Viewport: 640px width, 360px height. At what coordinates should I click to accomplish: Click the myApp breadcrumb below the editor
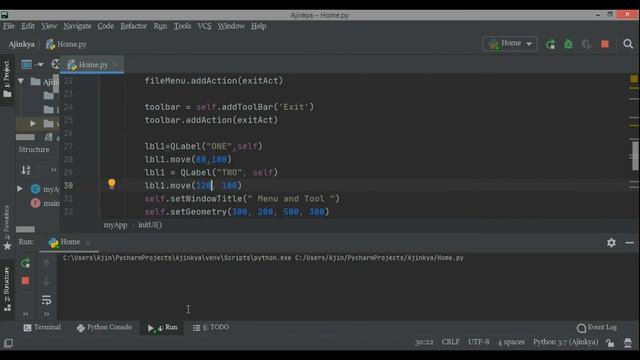click(x=115, y=225)
